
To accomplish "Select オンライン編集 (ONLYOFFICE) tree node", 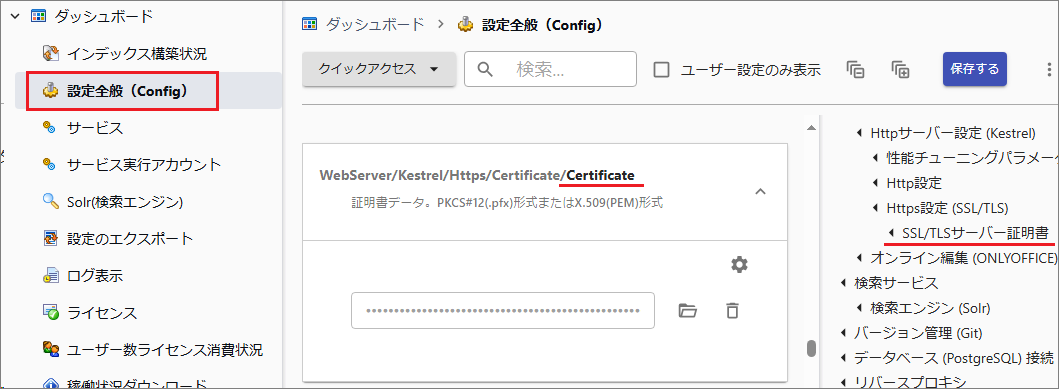I will point(964,258).
